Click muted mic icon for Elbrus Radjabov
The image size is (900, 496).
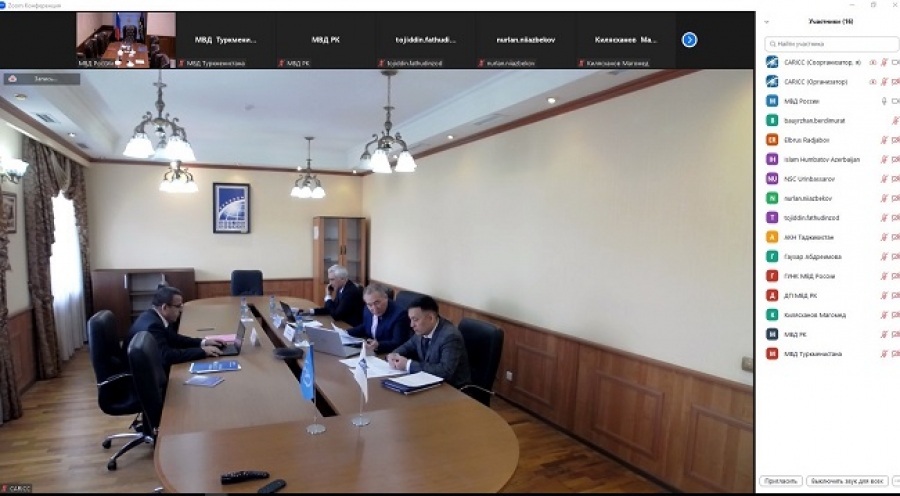click(884, 140)
